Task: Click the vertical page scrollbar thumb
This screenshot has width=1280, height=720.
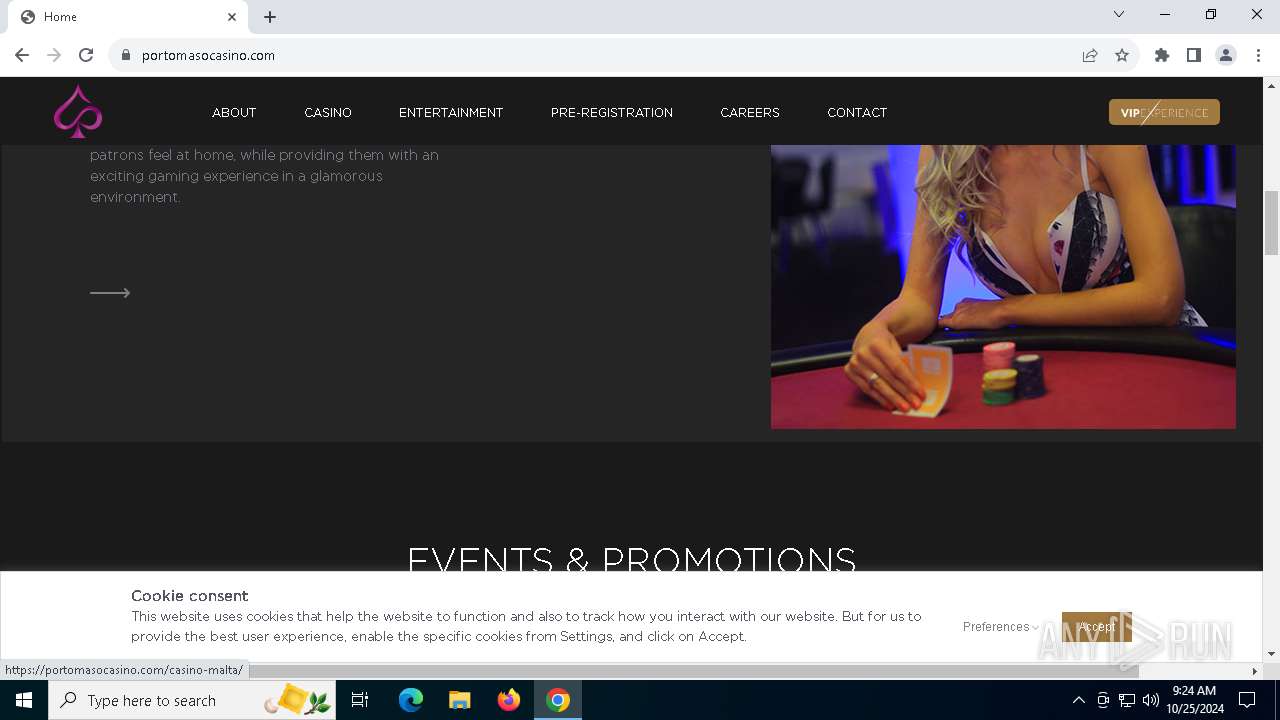Action: click(x=1272, y=222)
